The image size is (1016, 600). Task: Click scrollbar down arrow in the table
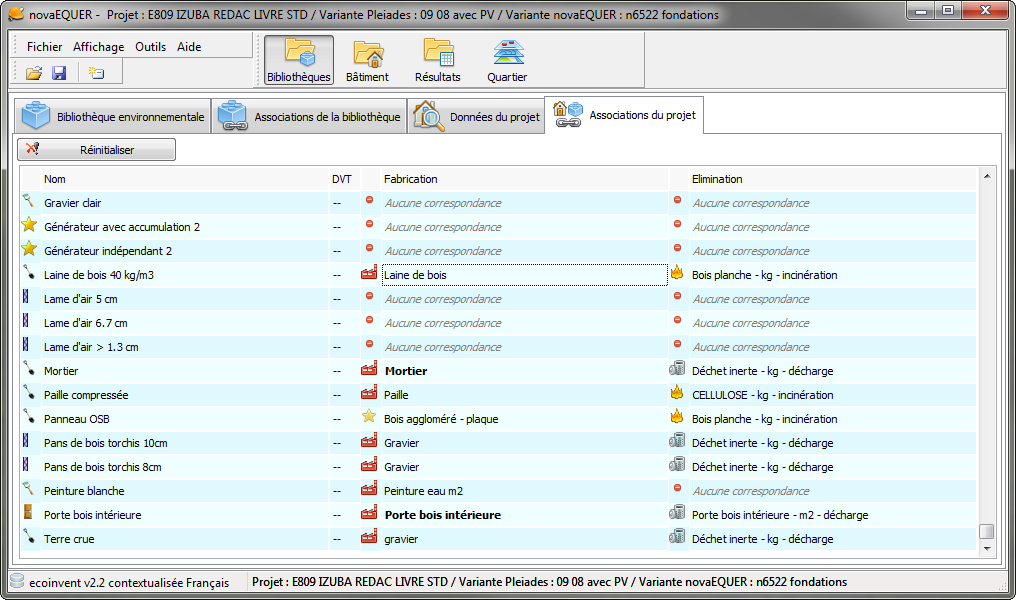click(987, 549)
